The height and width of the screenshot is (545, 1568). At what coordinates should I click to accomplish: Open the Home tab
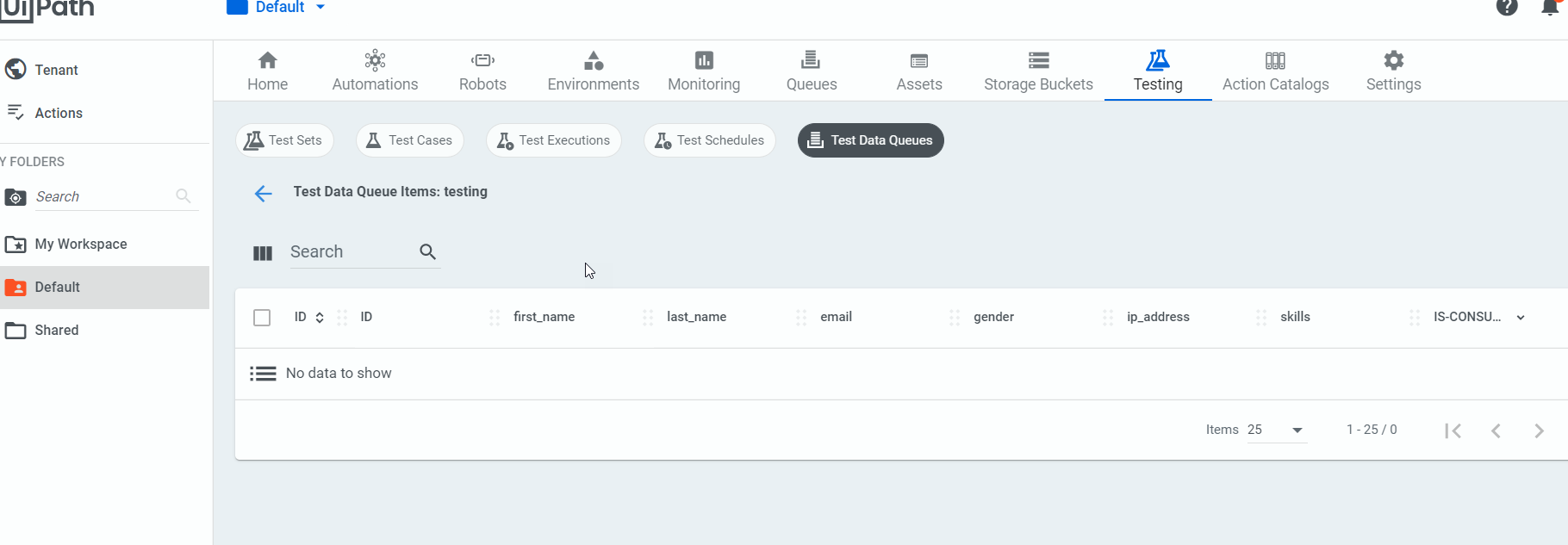(x=267, y=71)
